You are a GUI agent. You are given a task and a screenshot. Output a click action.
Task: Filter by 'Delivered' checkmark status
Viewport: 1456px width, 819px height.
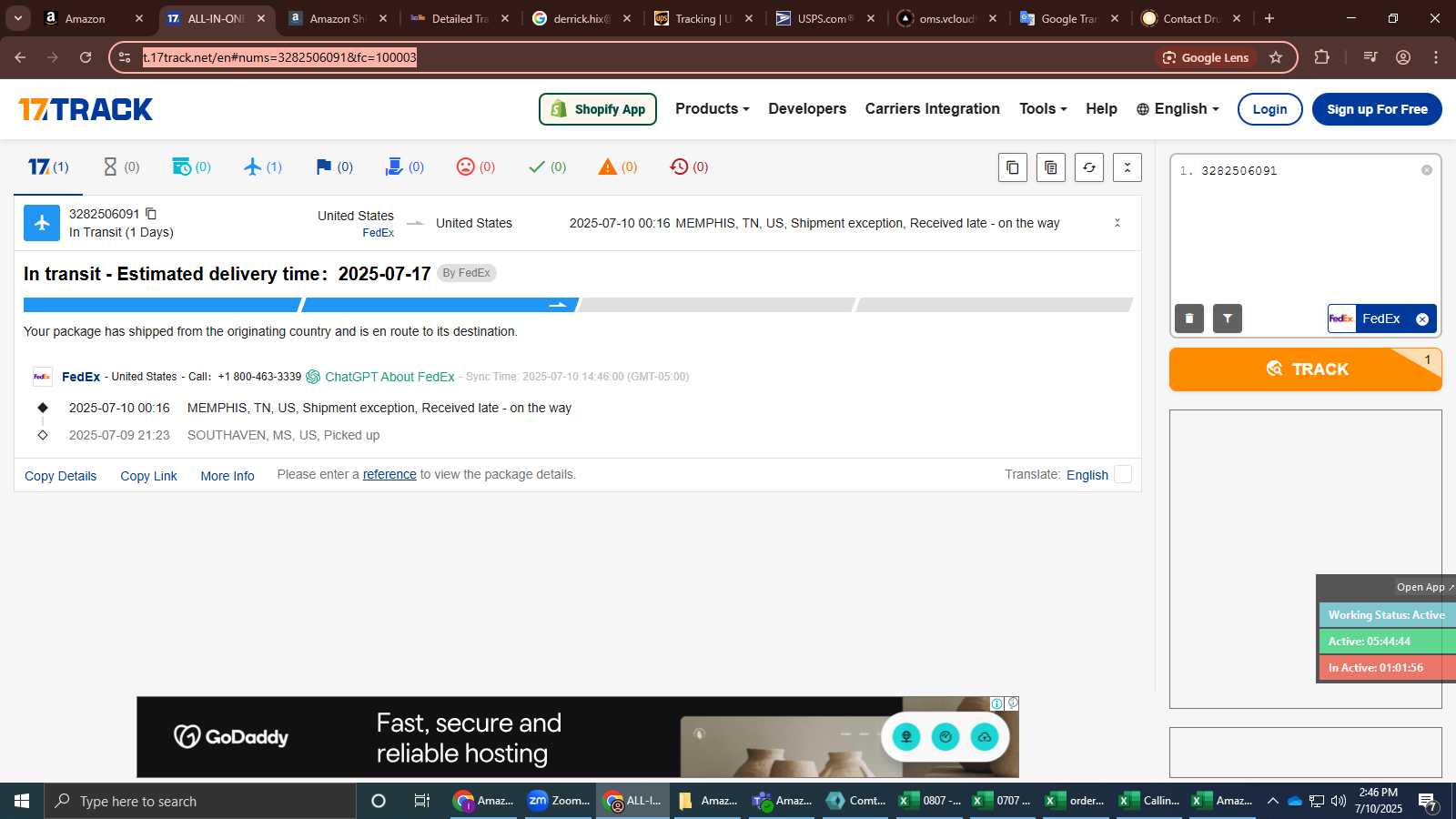coord(547,167)
